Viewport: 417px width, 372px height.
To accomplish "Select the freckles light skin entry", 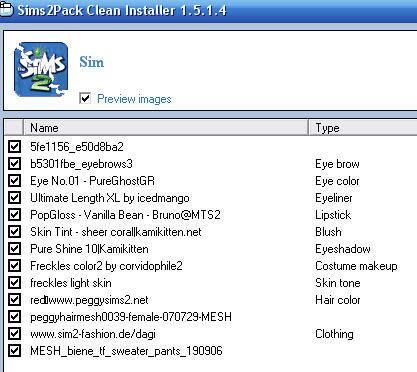I will coord(71,283).
